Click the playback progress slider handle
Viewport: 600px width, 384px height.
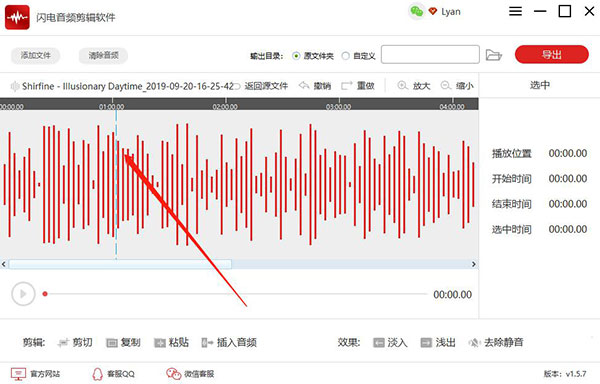coord(45,294)
